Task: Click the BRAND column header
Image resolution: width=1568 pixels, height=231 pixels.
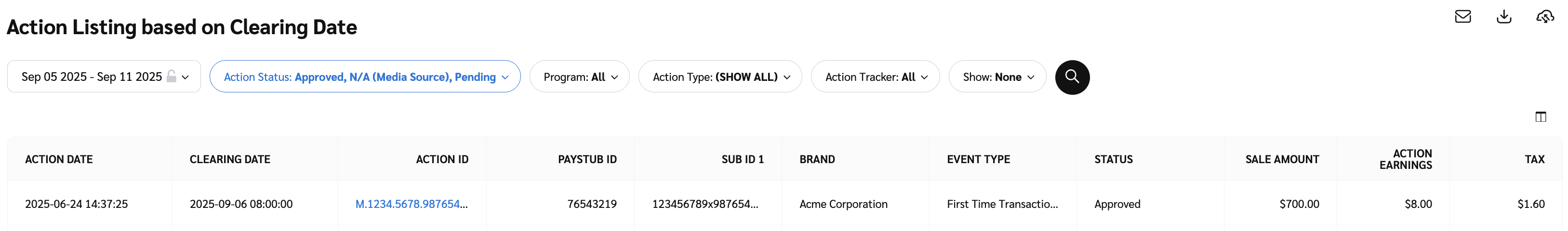Action: (817, 159)
